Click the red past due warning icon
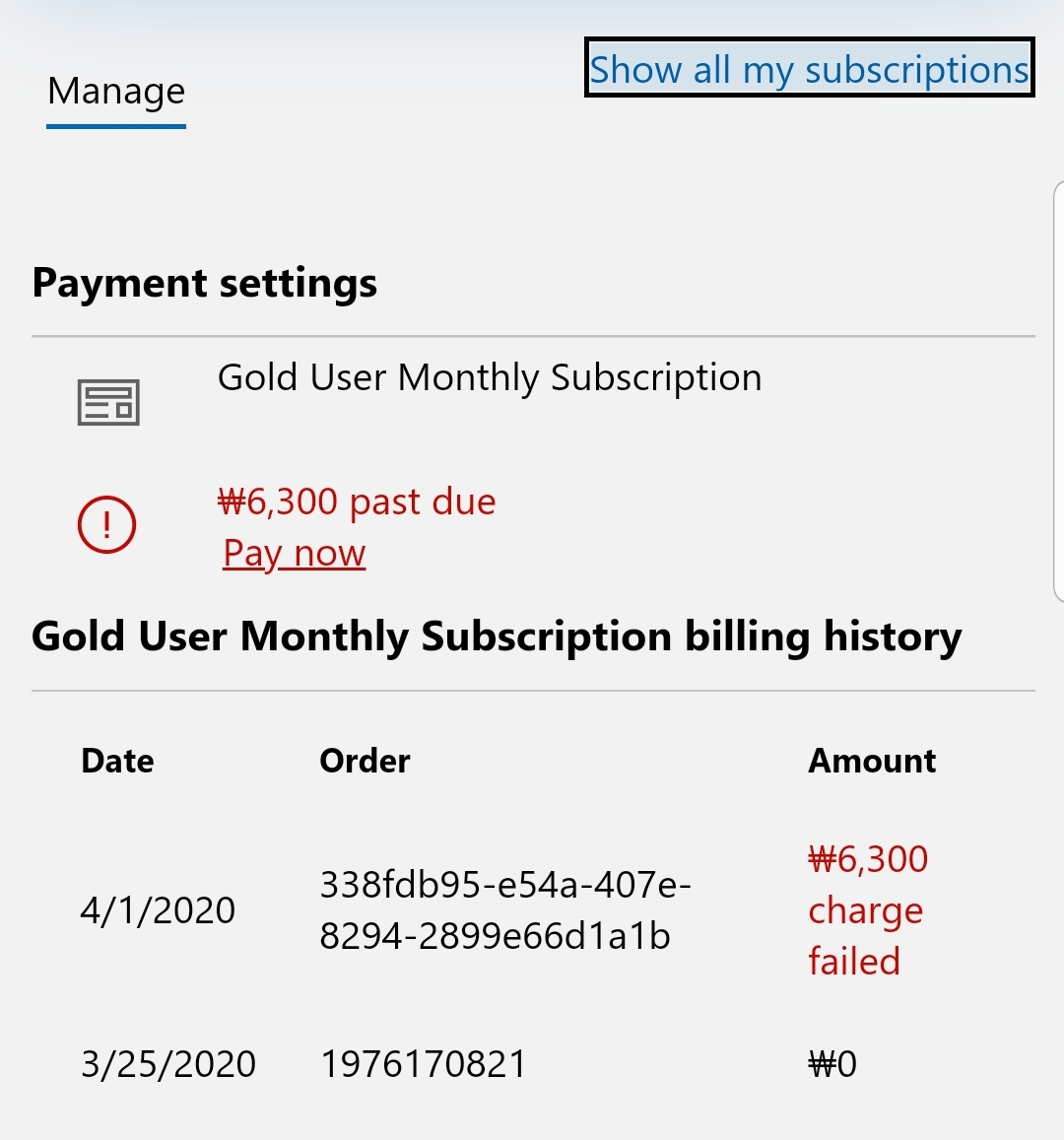This screenshot has height=1140, width=1064. point(106,525)
